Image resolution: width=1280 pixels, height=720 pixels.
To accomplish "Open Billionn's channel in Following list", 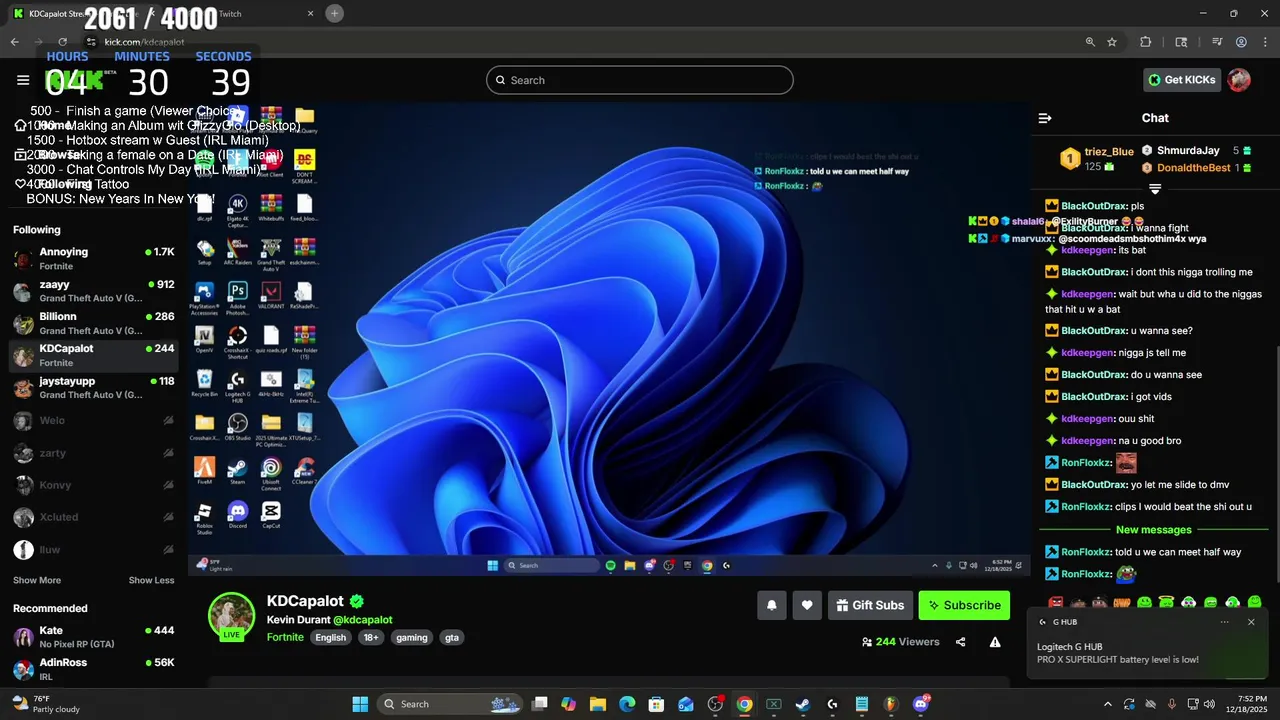I will tap(94, 323).
